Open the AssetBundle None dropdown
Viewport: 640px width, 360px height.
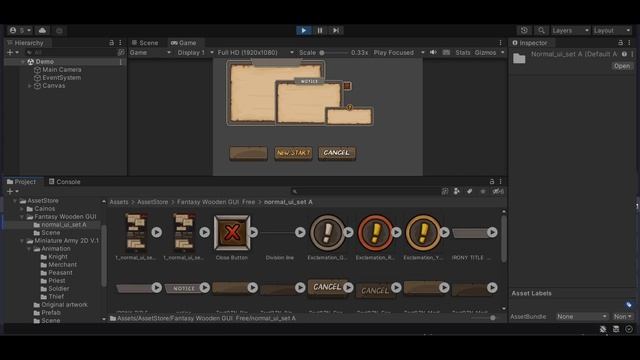point(582,317)
